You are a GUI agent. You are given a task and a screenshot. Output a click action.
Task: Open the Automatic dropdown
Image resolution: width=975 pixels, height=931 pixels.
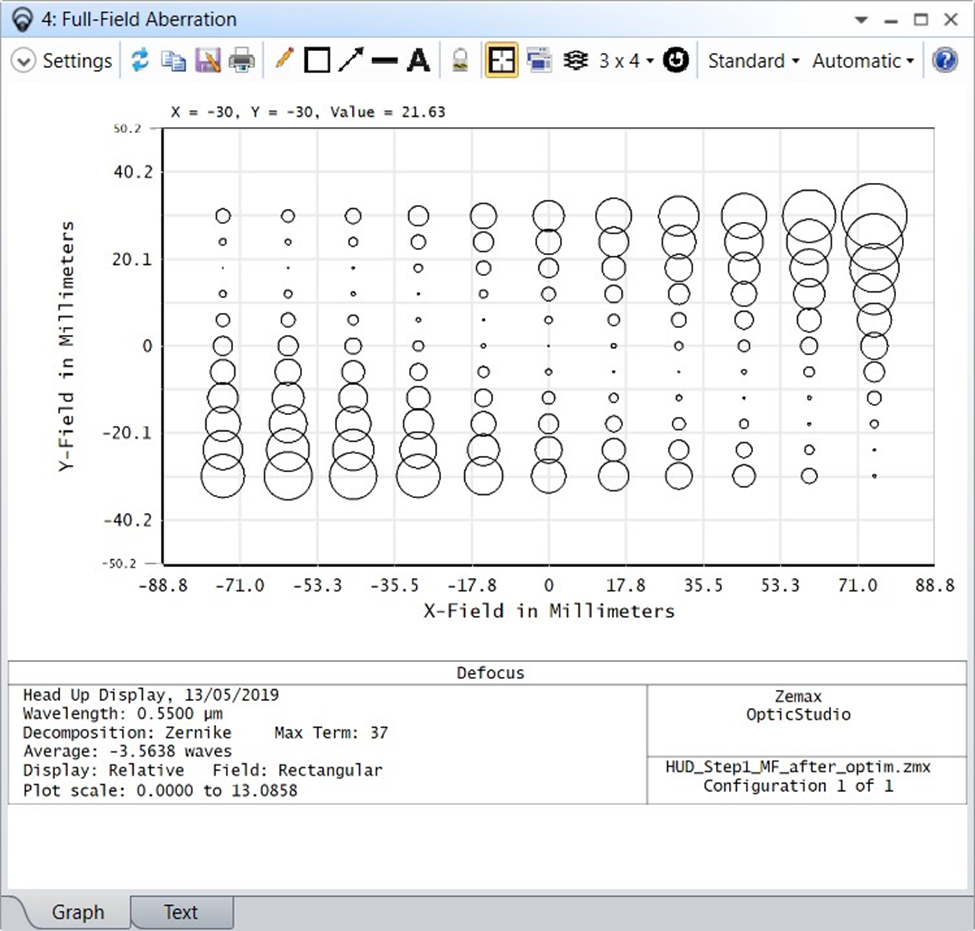(x=863, y=61)
